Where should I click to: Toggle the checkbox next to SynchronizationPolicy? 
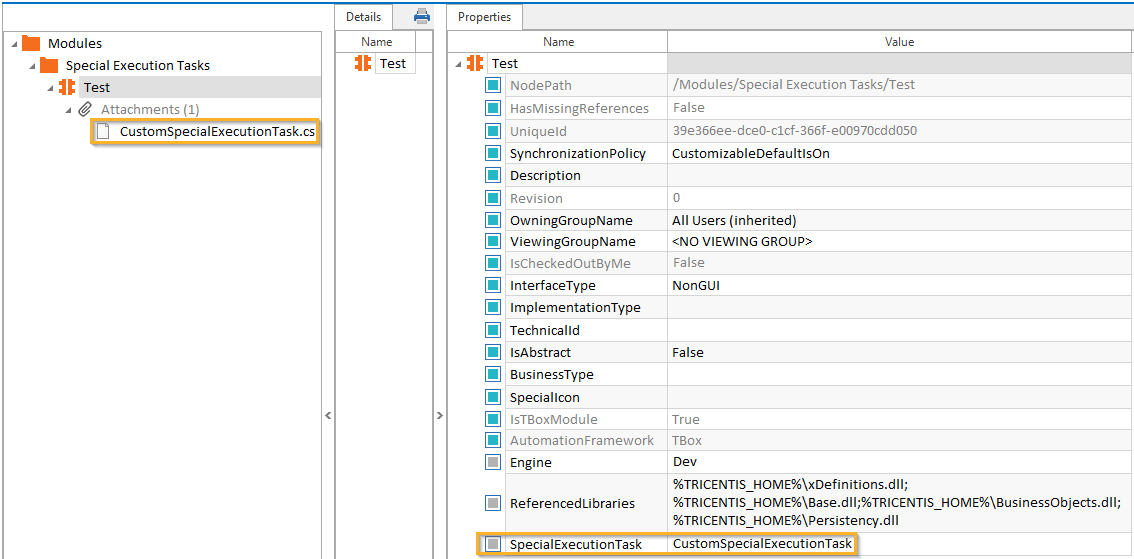pos(493,153)
